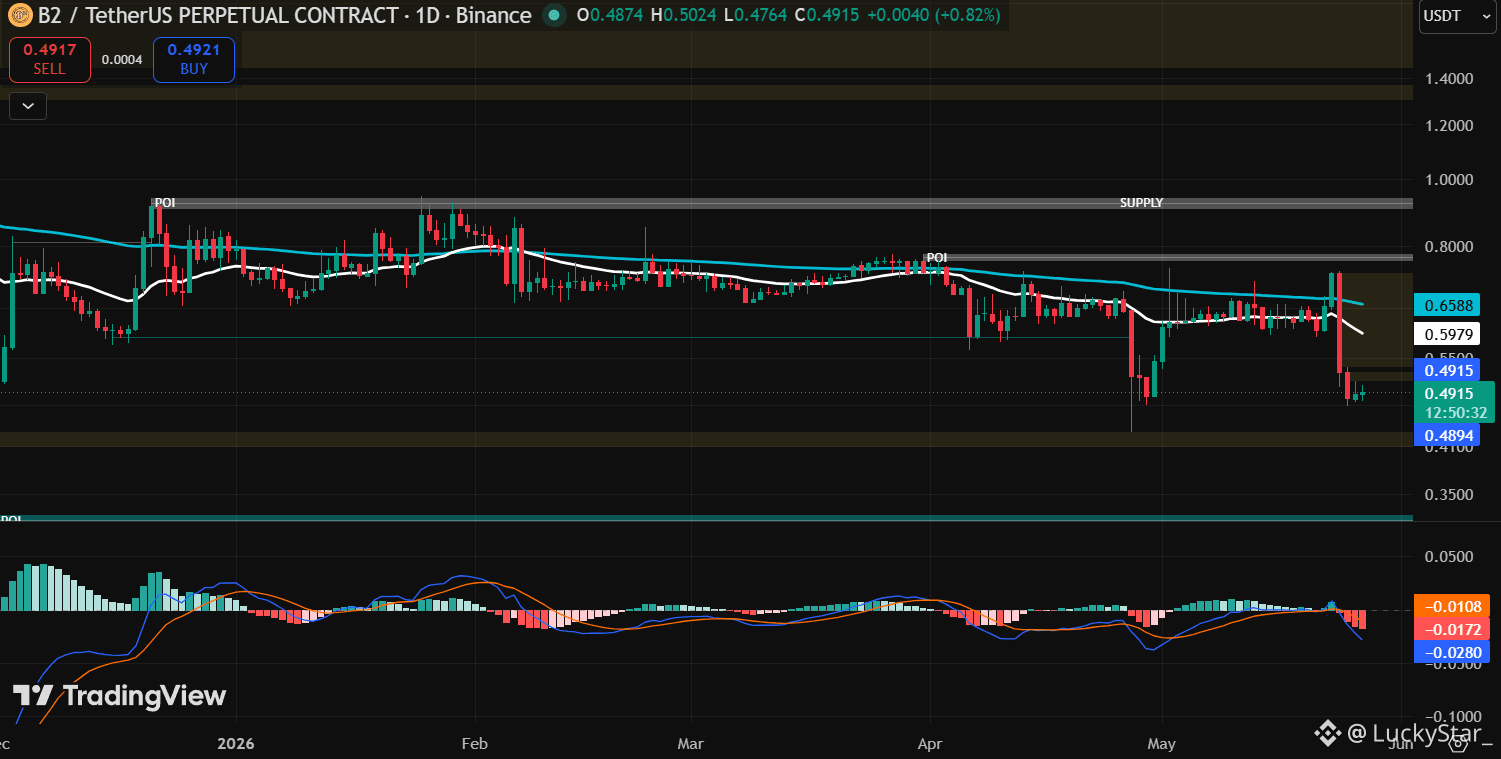Click the 2026 time axis label
Viewport: 1501px width, 759px height.
[x=236, y=744]
